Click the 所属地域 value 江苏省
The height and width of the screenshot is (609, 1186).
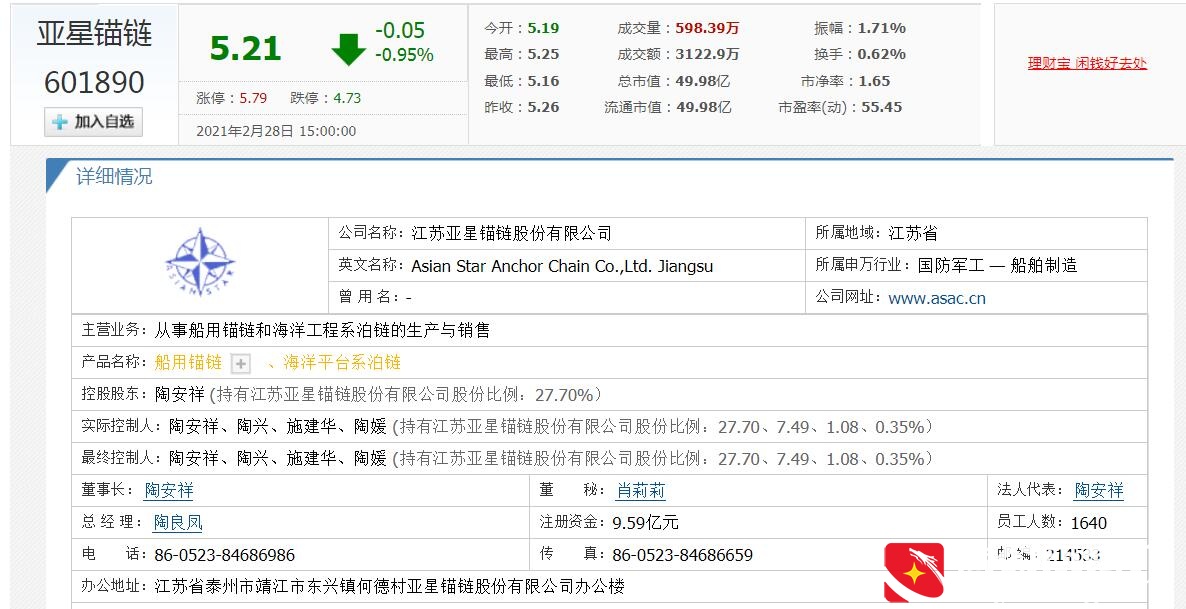coord(913,234)
